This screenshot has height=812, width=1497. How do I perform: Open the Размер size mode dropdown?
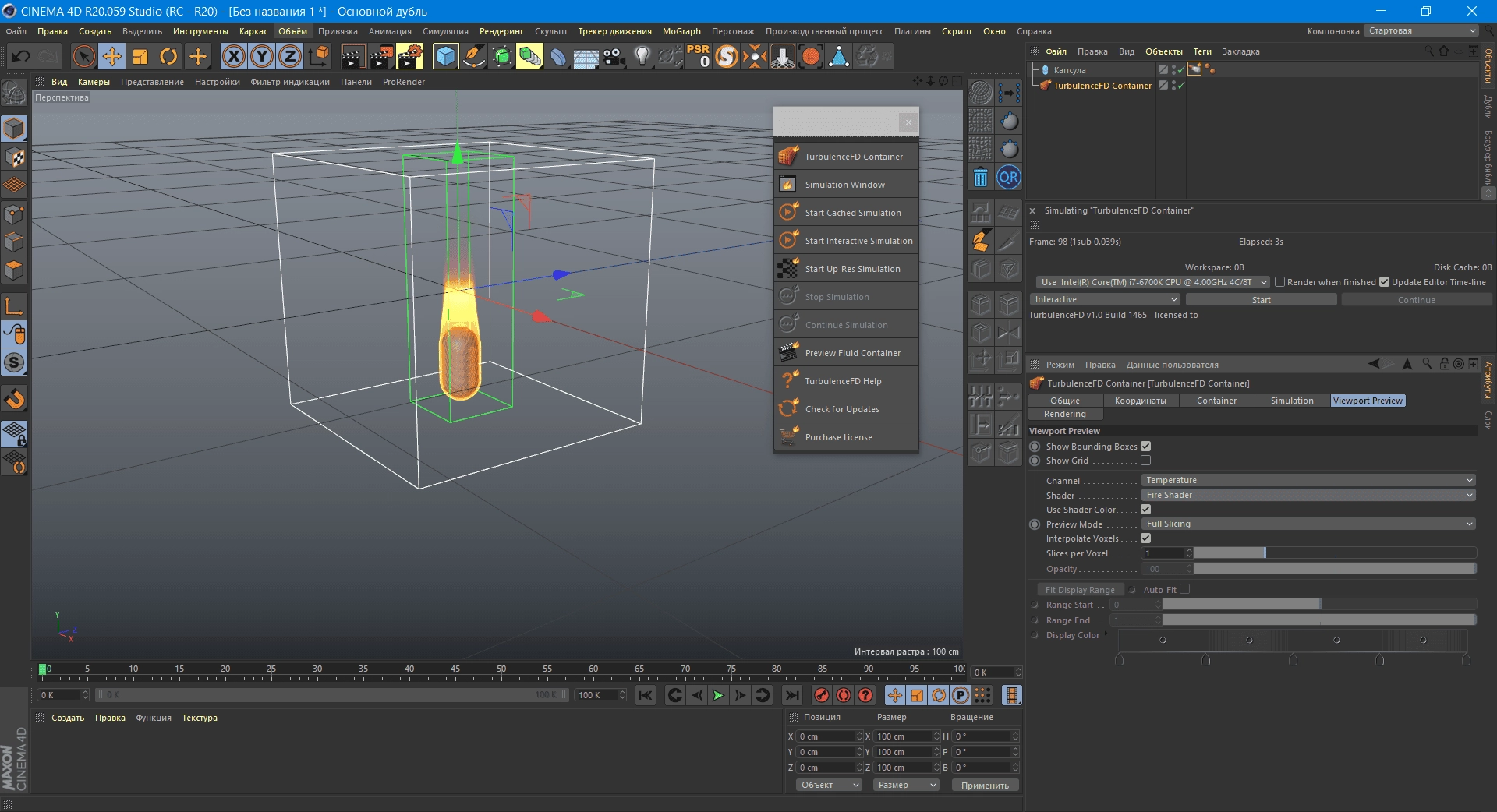click(906, 785)
